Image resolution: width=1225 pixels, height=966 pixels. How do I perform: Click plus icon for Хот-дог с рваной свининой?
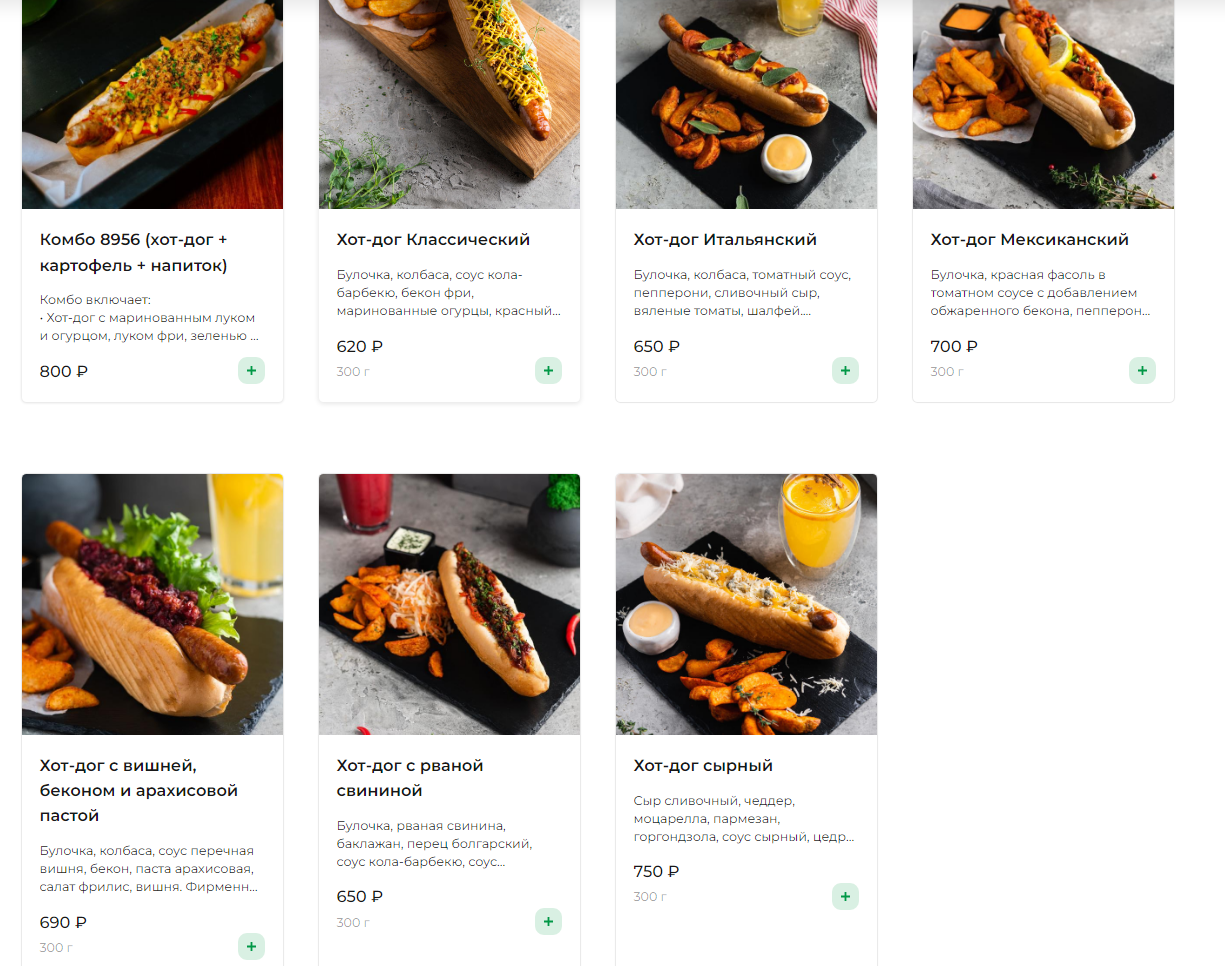point(548,921)
